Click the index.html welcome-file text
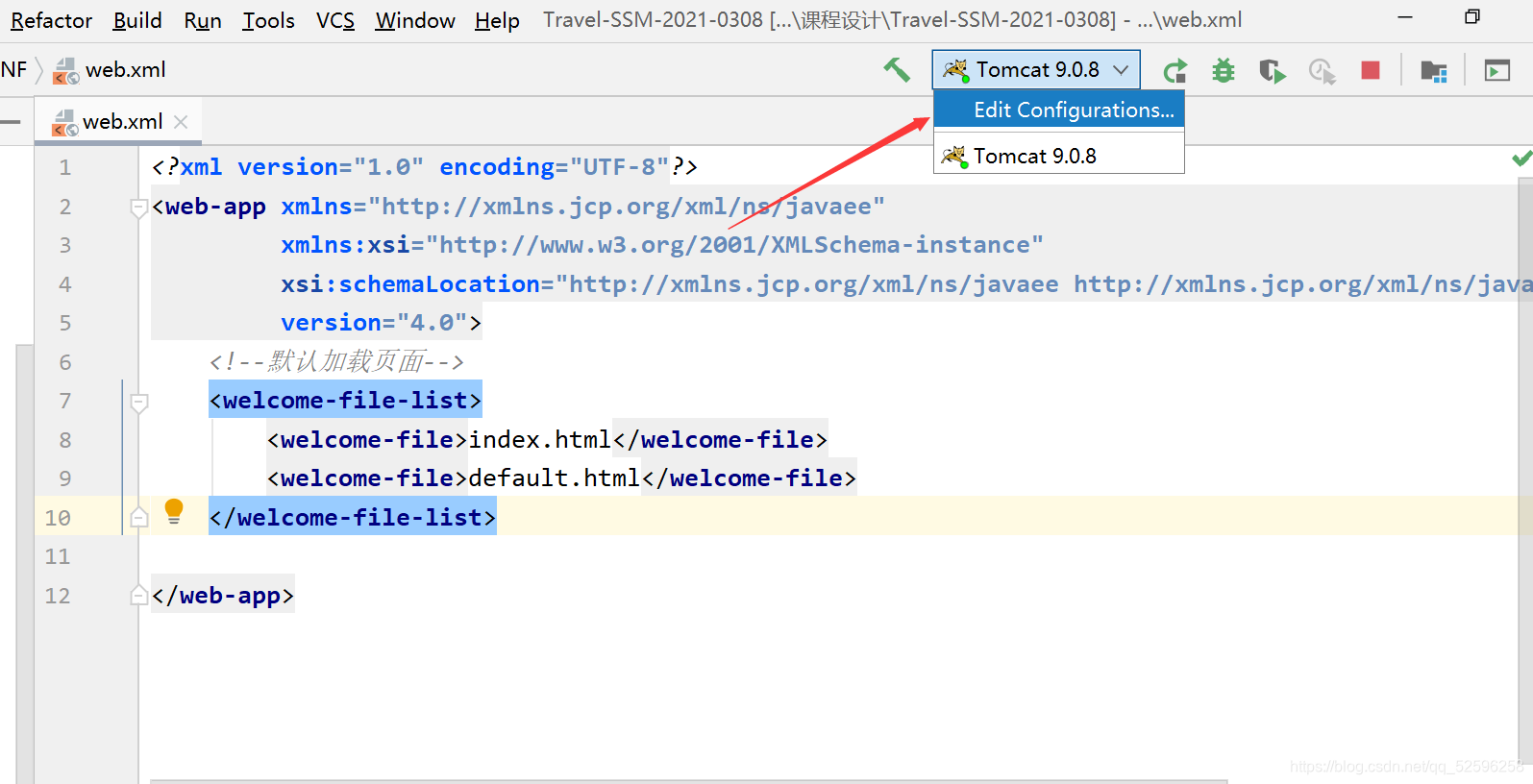1533x784 pixels. tap(539, 440)
